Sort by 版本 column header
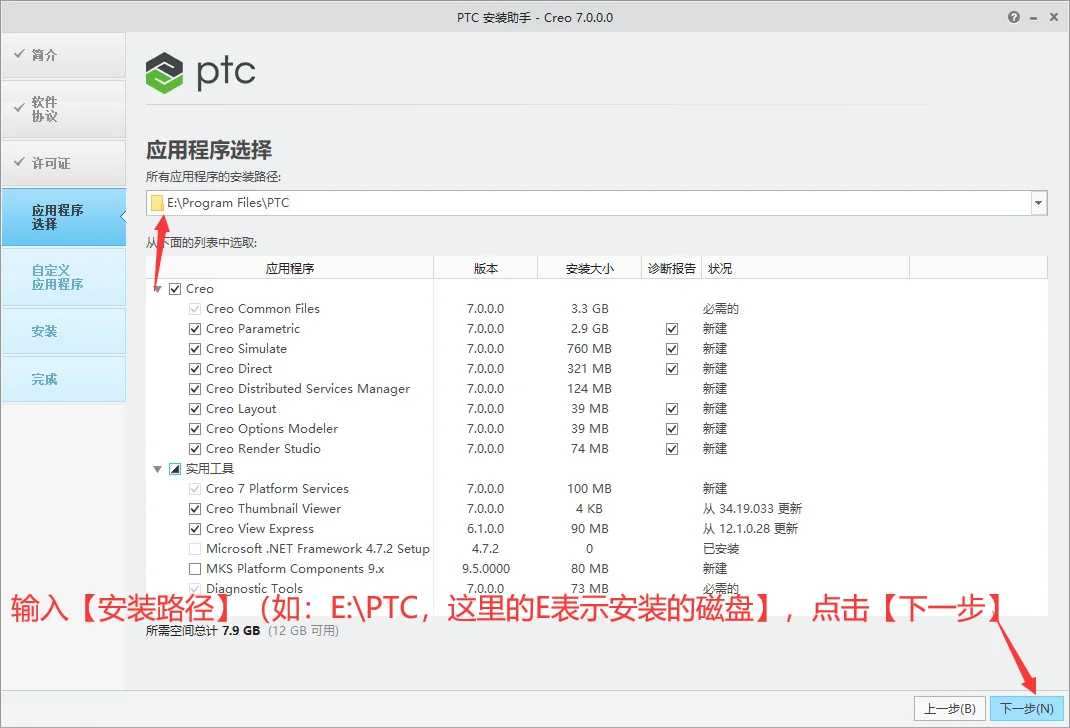 [x=486, y=268]
